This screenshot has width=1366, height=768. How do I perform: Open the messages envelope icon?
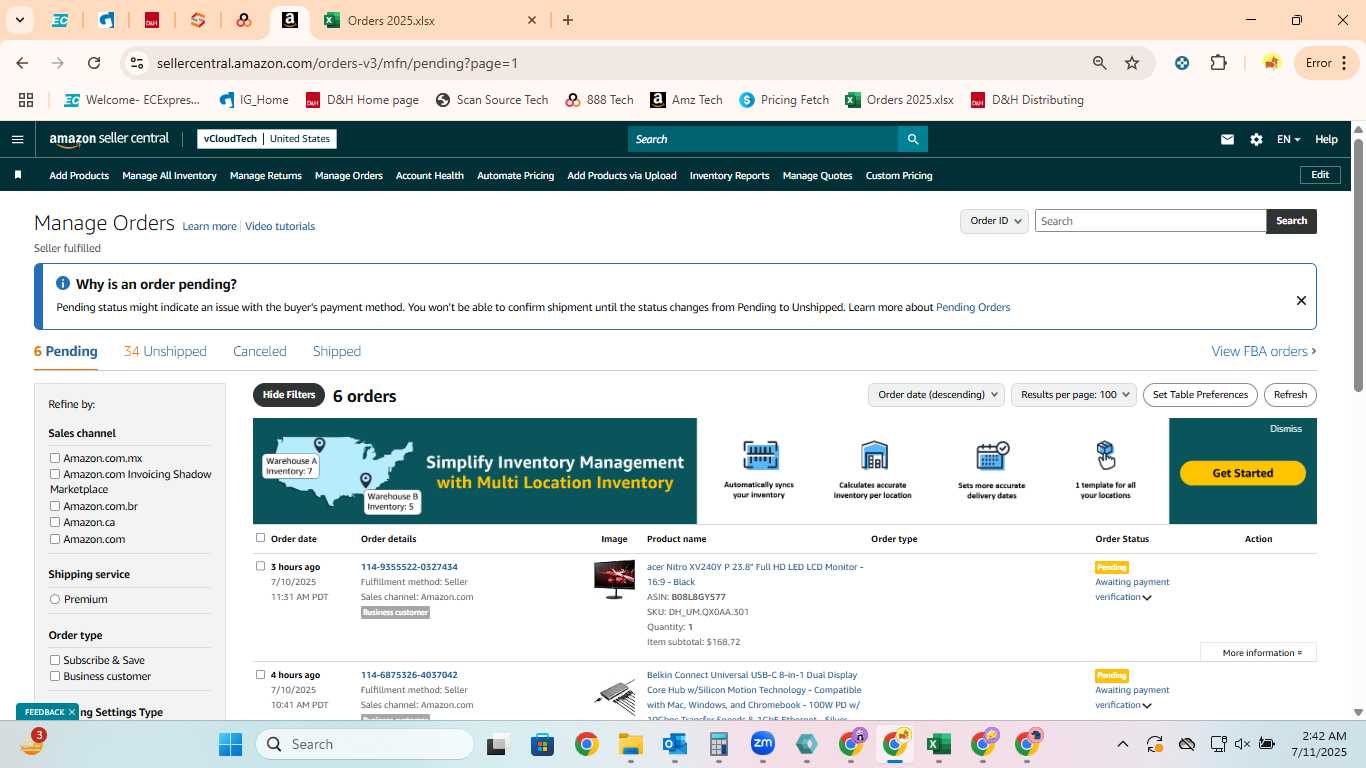[x=1227, y=140]
